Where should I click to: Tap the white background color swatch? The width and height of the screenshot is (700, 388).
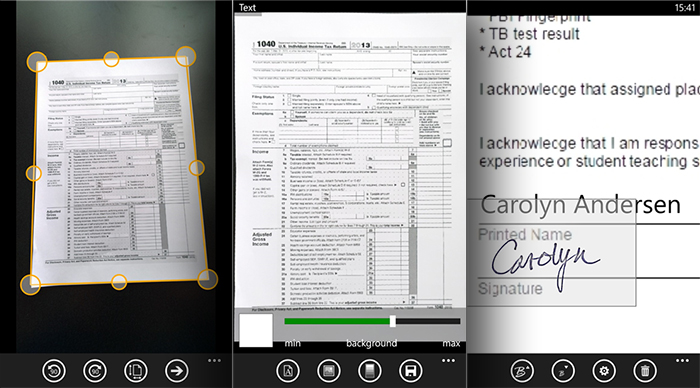point(256,330)
